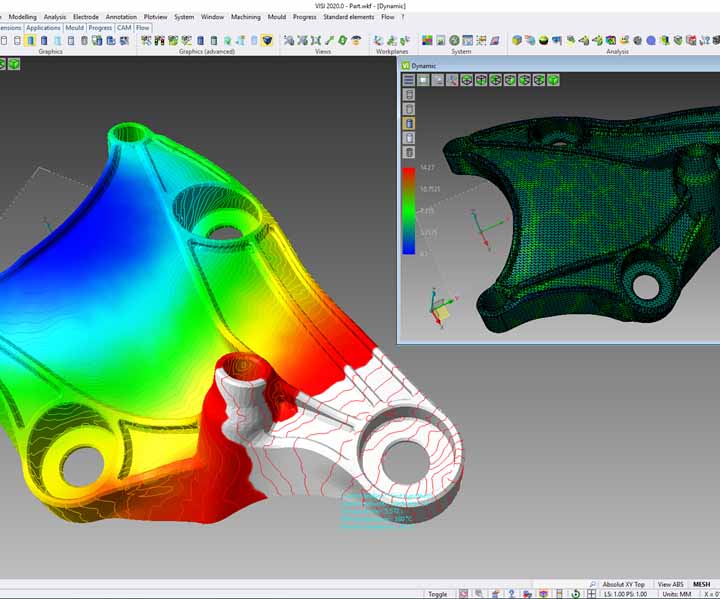Open the Mould menu in menu bar
Screen dimensions: 720x599
point(277,17)
